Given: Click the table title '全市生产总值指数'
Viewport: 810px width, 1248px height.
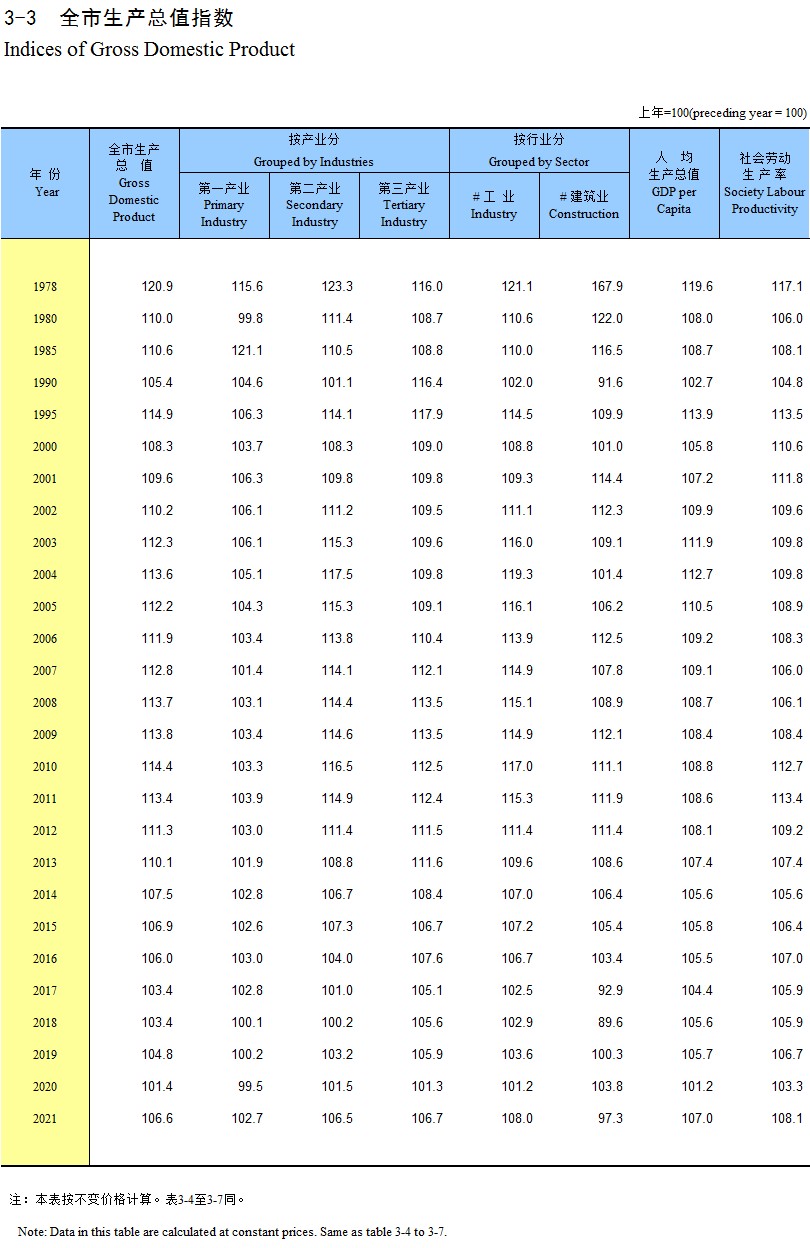Looking at the screenshot, I should click(x=147, y=18).
